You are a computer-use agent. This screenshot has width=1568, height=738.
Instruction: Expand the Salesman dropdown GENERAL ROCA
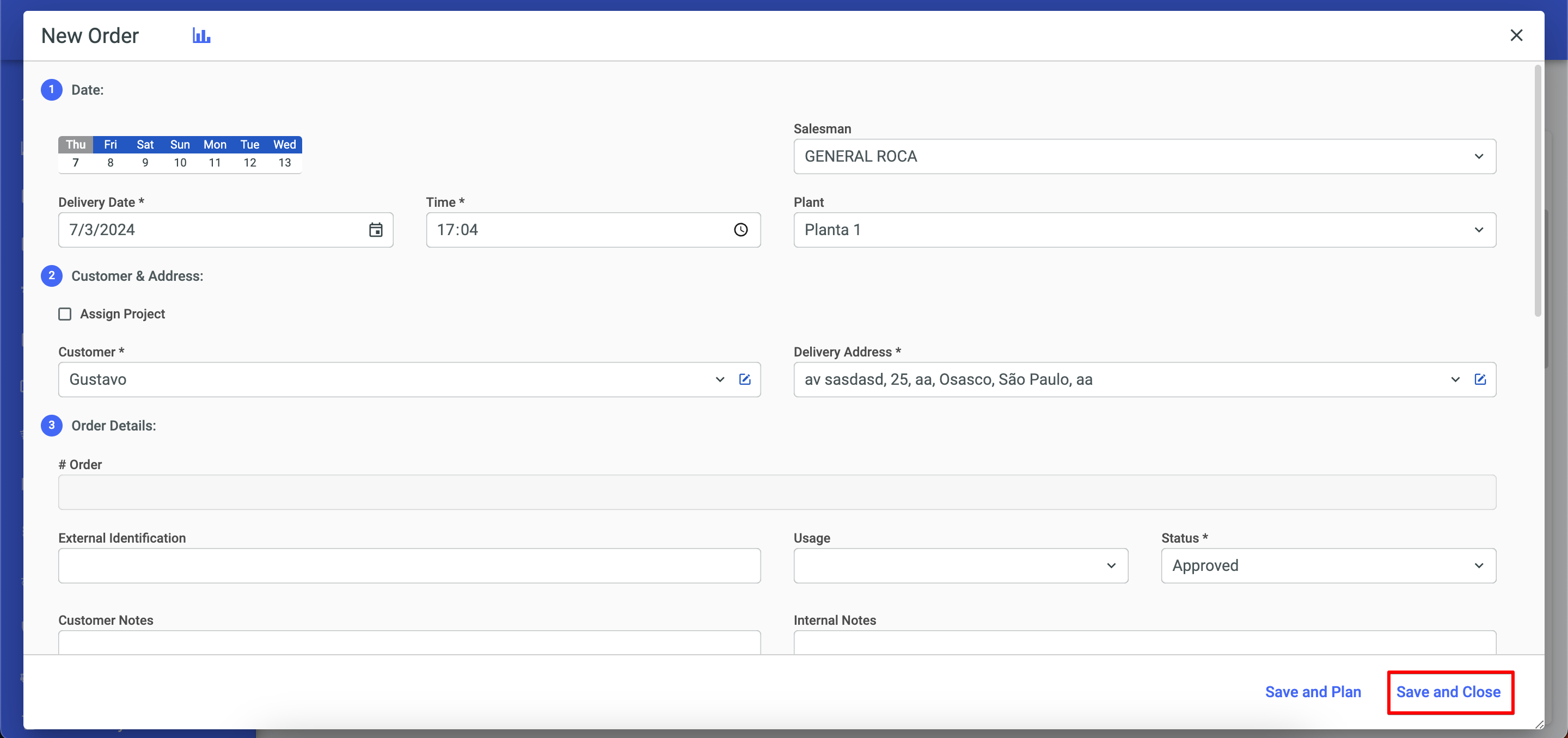[1144, 156]
